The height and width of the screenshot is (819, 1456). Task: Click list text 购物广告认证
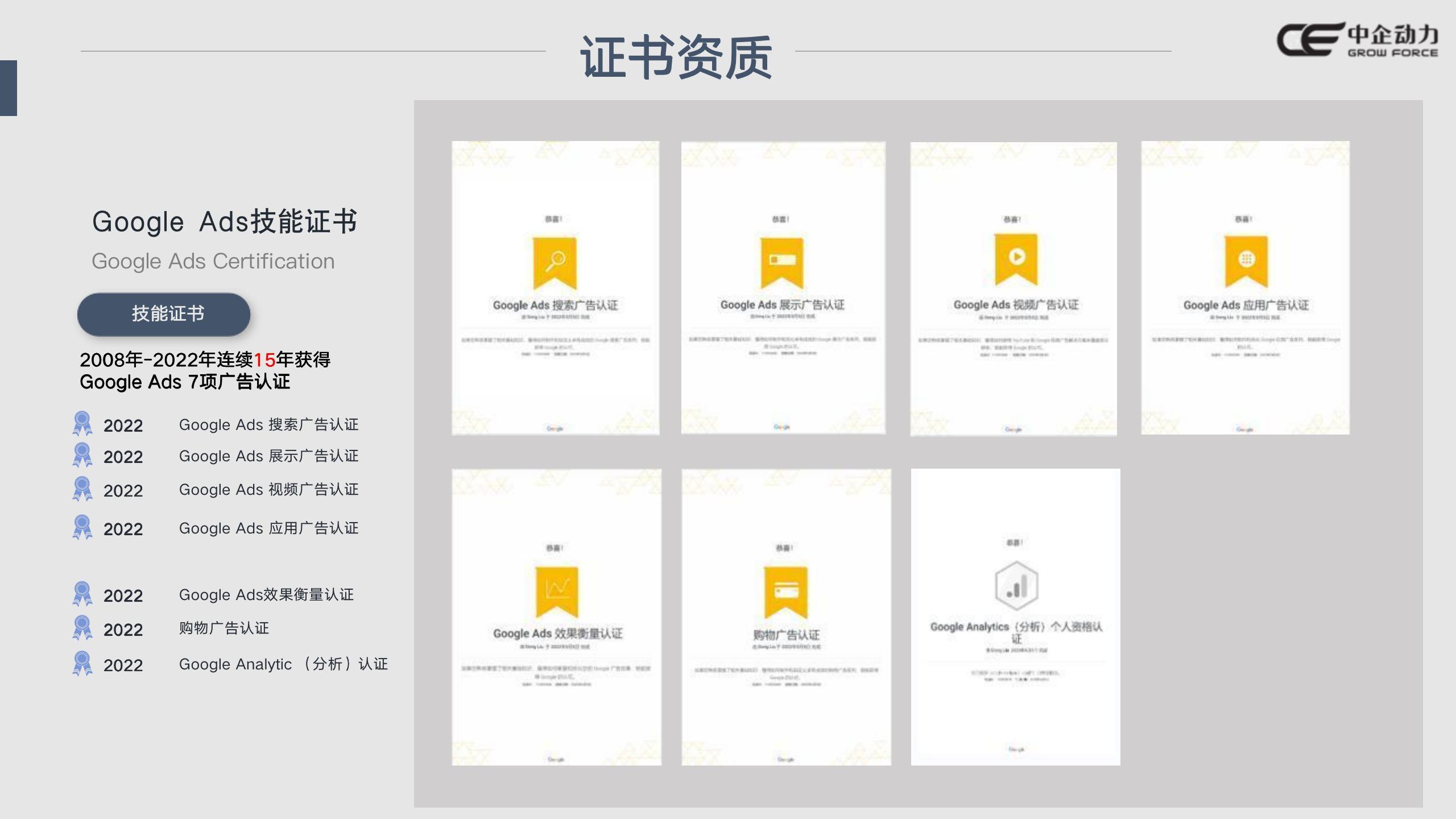pyautogui.click(x=224, y=628)
